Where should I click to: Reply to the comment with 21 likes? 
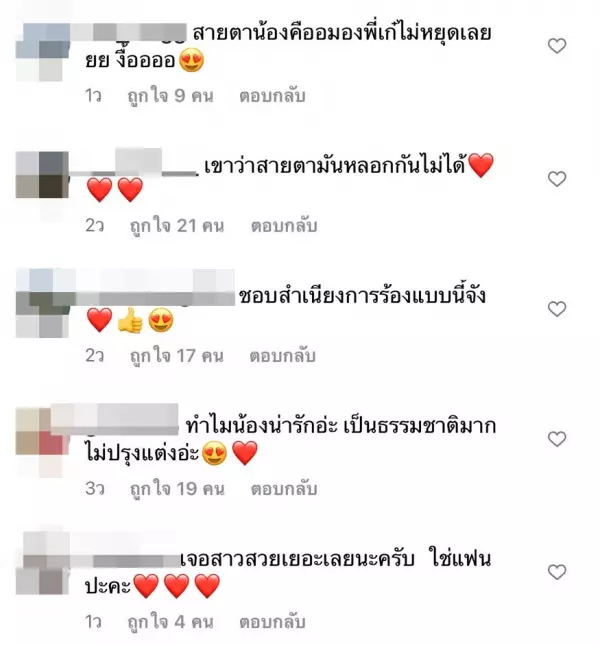pos(284,226)
